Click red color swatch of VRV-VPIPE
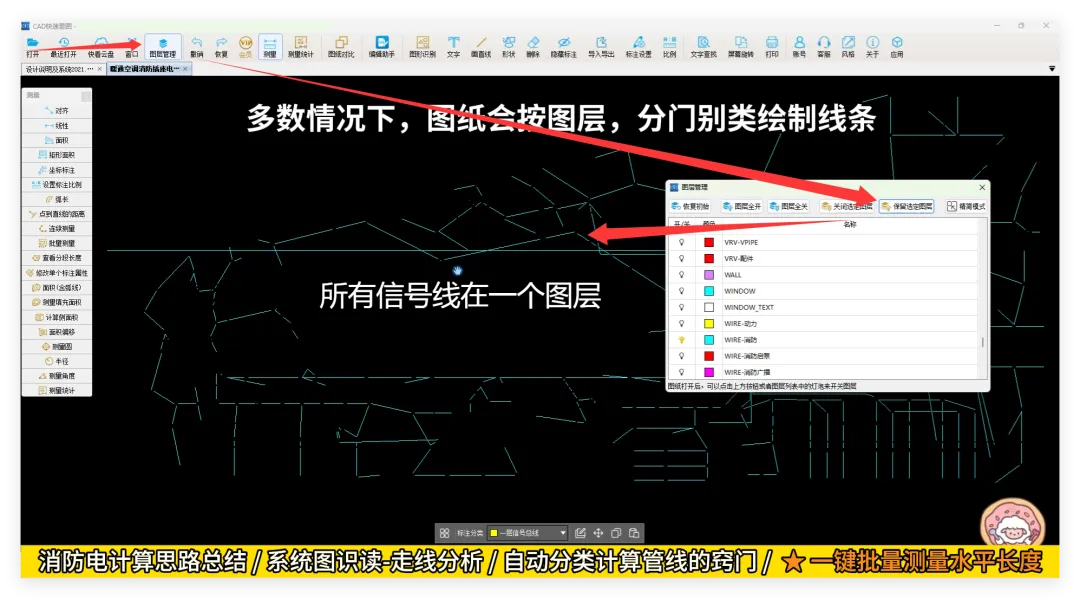 (x=709, y=242)
